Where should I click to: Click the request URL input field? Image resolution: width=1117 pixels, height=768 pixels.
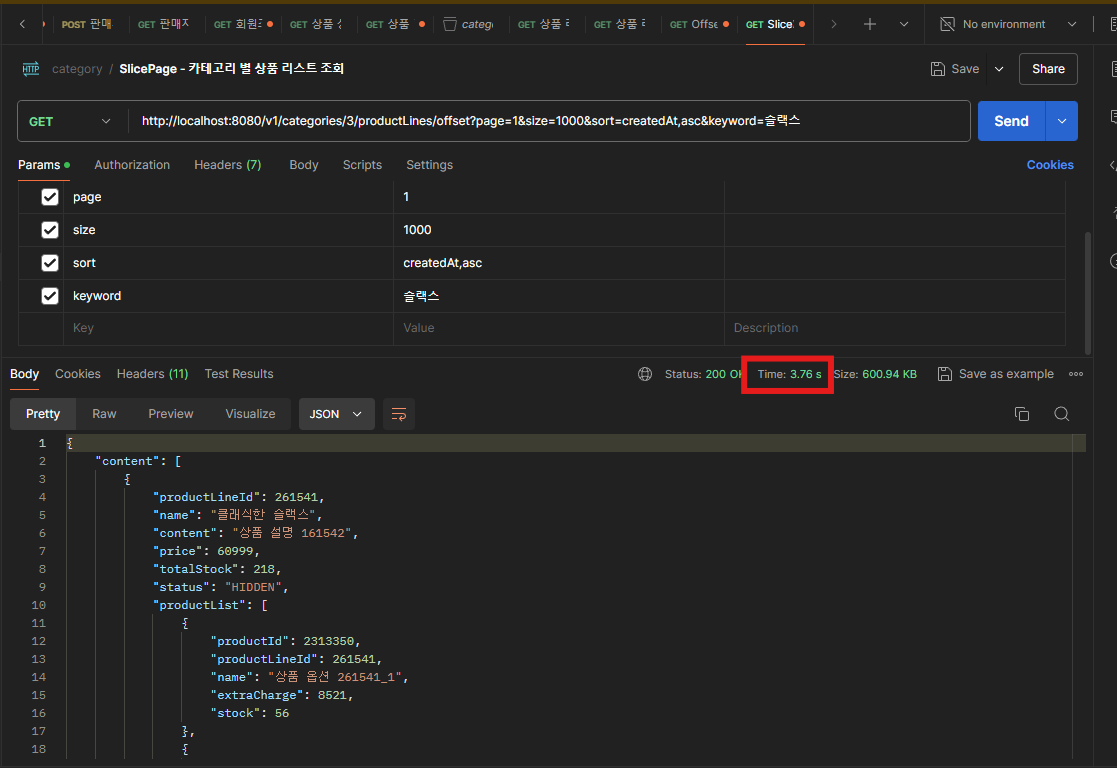coord(549,121)
